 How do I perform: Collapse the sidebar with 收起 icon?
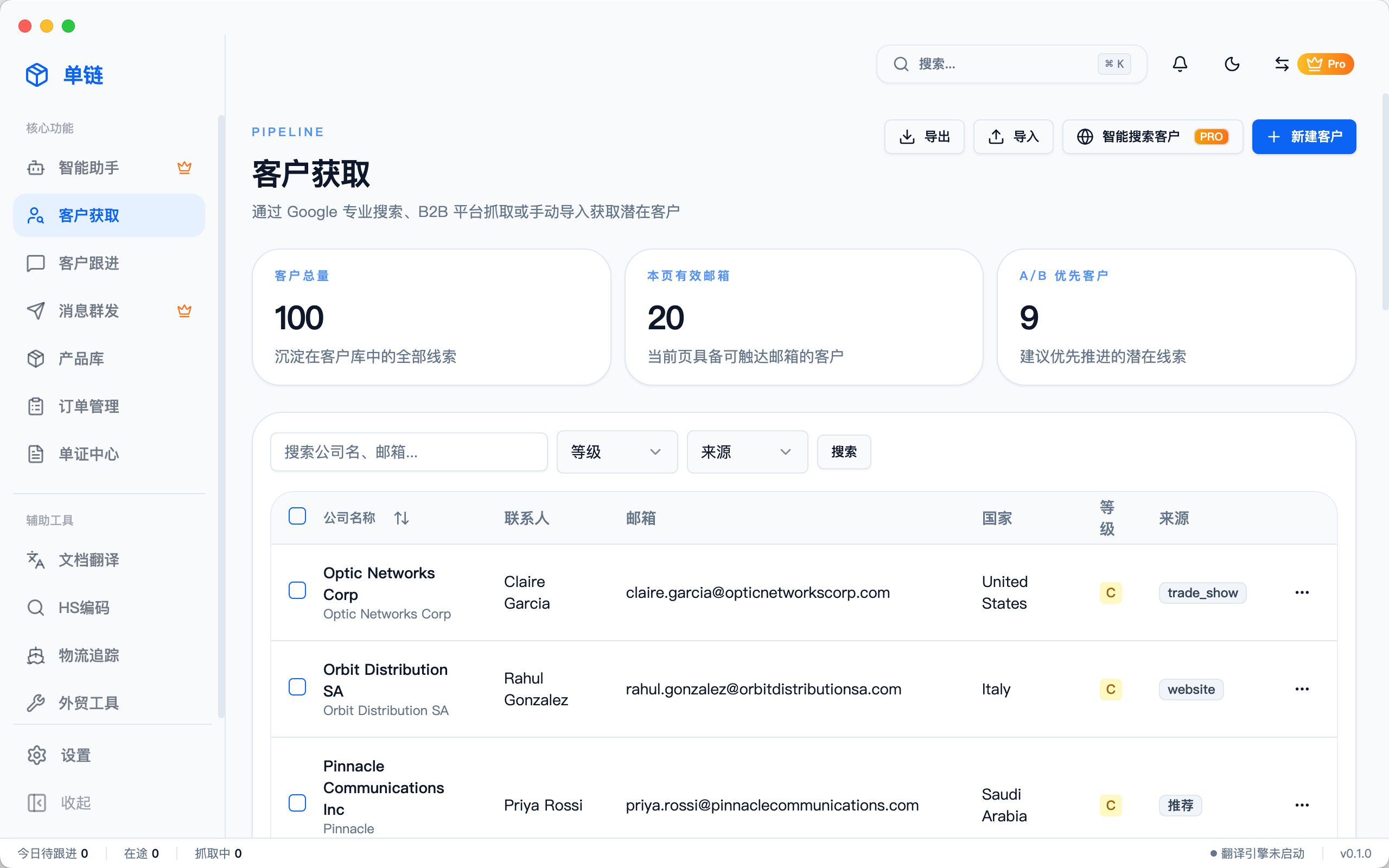pos(37,802)
